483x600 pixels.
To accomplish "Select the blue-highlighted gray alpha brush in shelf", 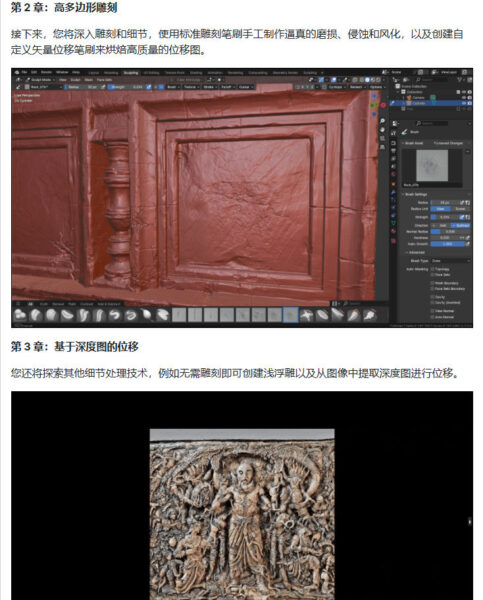I will click(x=290, y=315).
